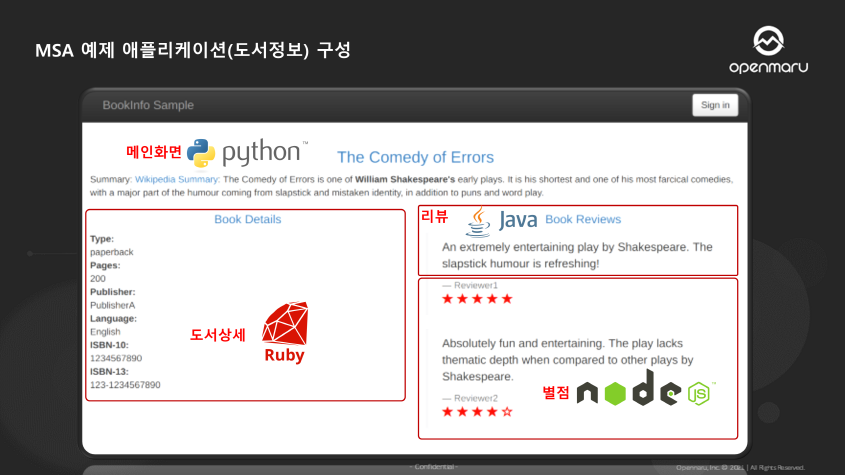Click the red 도서상세 label
845x475 pixels.
pyautogui.click(x=217, y=335)
